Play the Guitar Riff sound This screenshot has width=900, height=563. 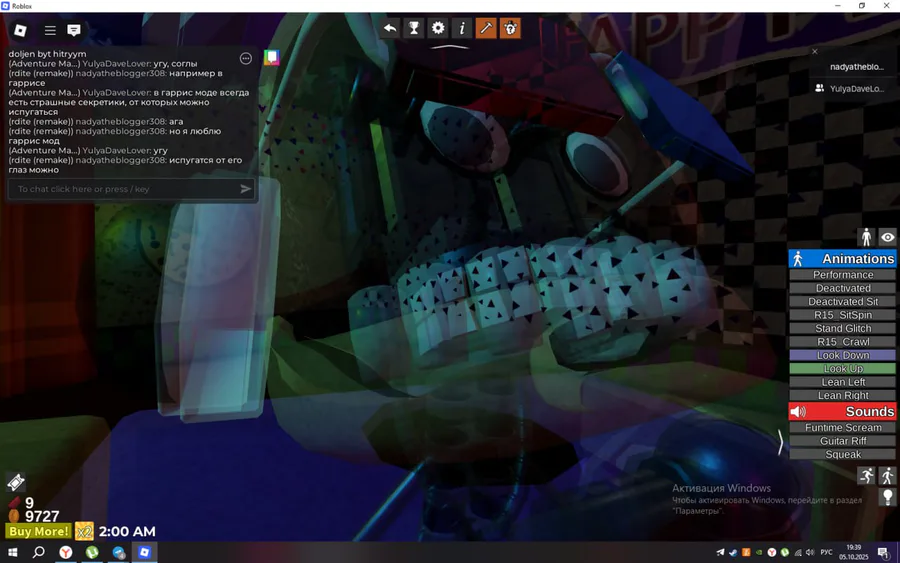tap(843, 441)
